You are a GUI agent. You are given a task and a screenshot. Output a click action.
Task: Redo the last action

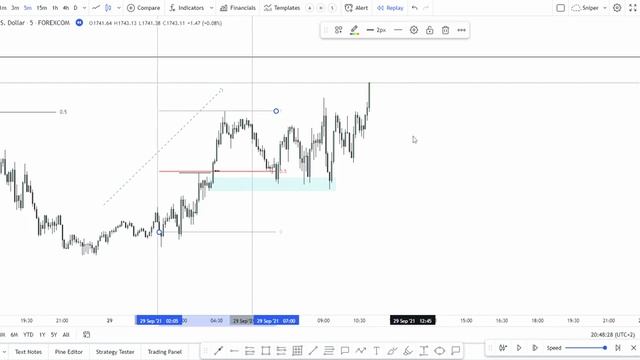pyautogui.click(x=426, y=8)
